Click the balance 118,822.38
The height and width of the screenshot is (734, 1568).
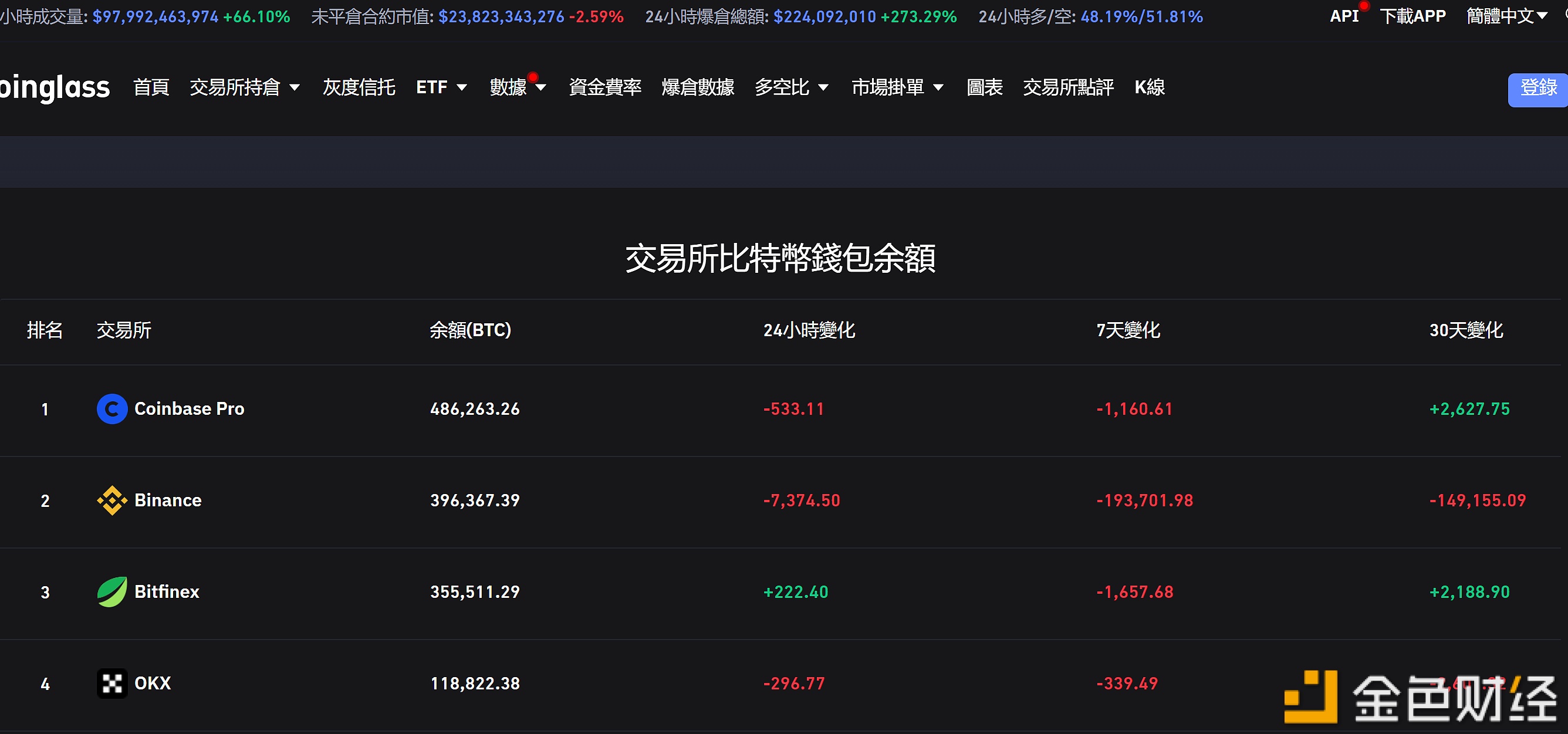[x=475, y=684]
